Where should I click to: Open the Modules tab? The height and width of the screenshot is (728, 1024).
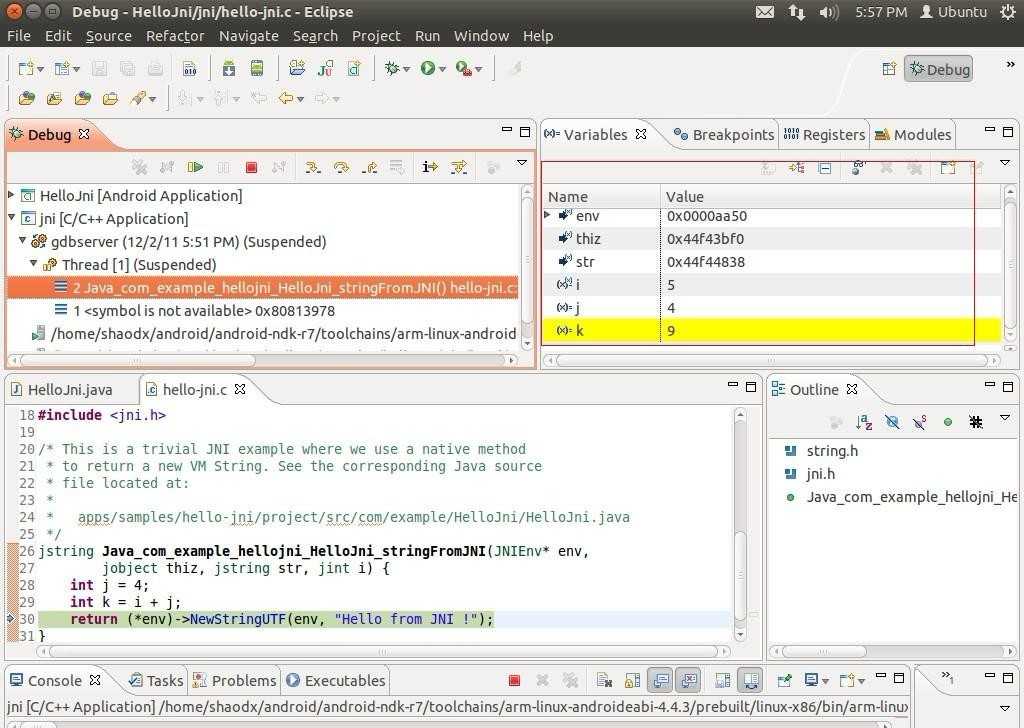coord(913,135)
